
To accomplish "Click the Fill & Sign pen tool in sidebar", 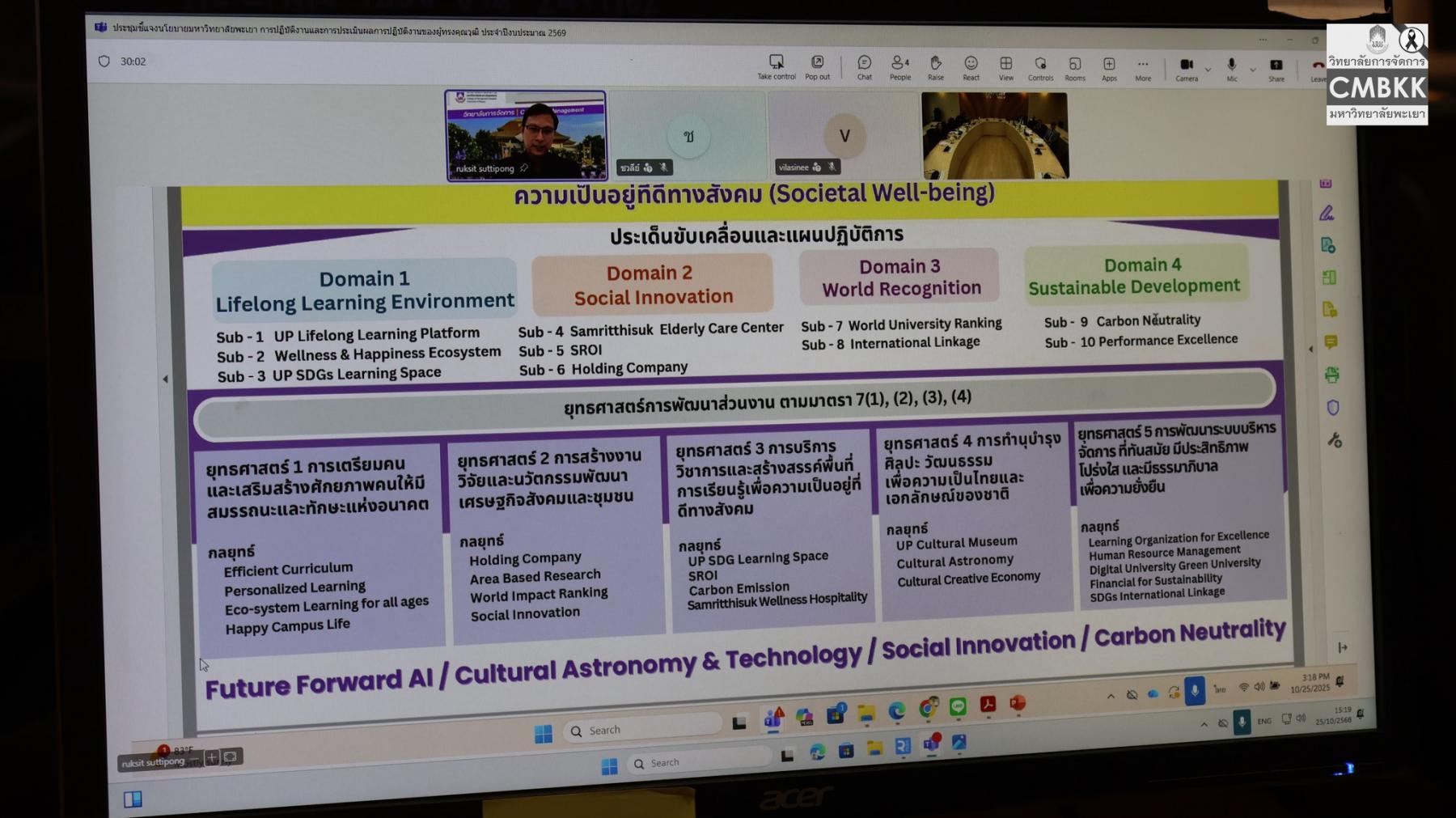I will point(1327,214).
